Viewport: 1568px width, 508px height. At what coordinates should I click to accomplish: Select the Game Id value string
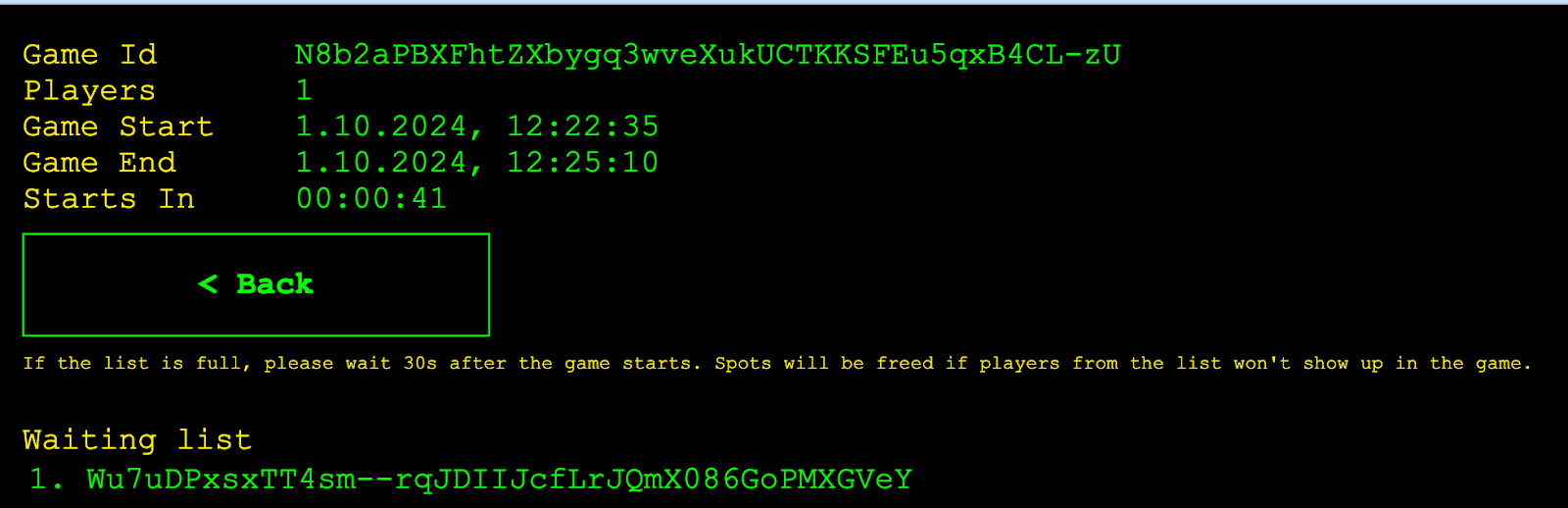pos(708,55)
